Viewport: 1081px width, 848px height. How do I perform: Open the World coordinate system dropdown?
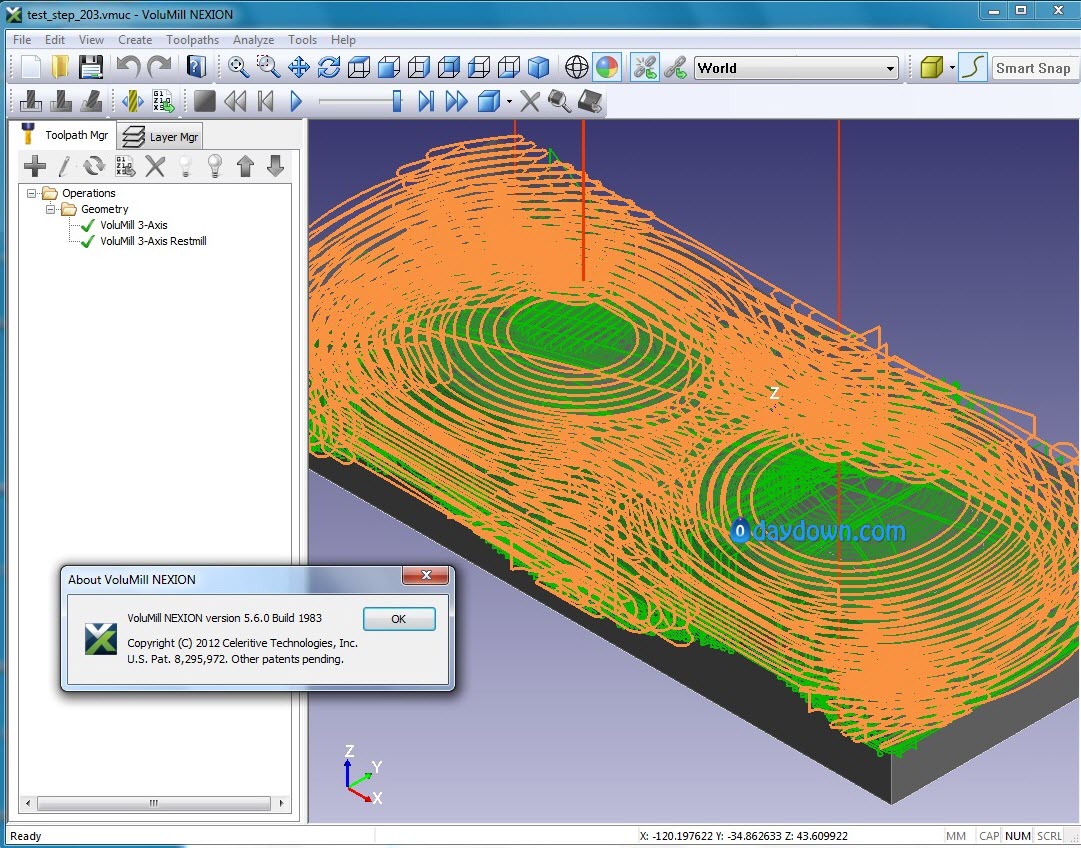(x=796, y=68)
